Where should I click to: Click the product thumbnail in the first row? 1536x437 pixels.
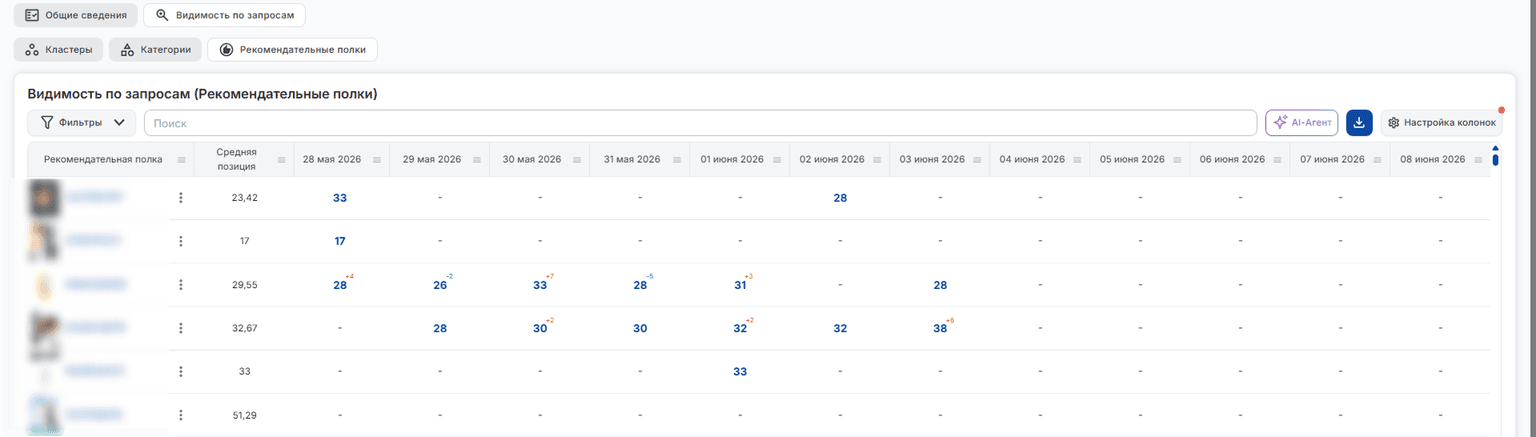click(45, 198)
